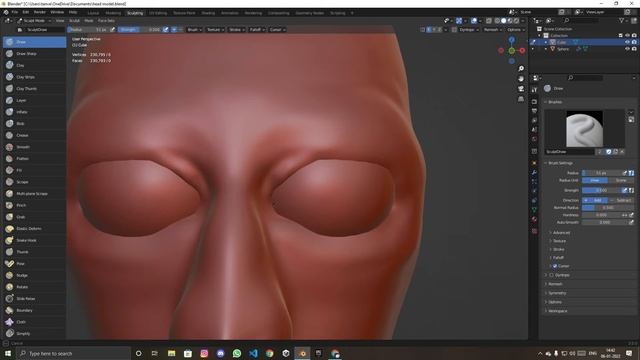Select the Rotate brush tool
The height and width of the screenshot is (360, 640).
tap(34, 287)
